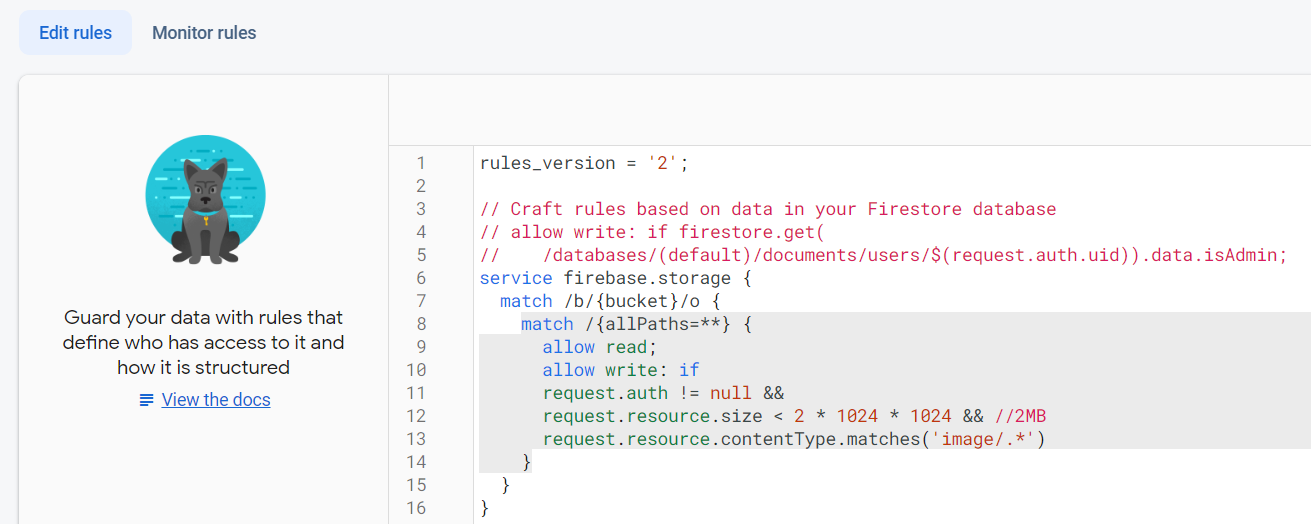1311x524 pixels.
Task: Click the 'allow read;' line
Action: tap(600, 347)
